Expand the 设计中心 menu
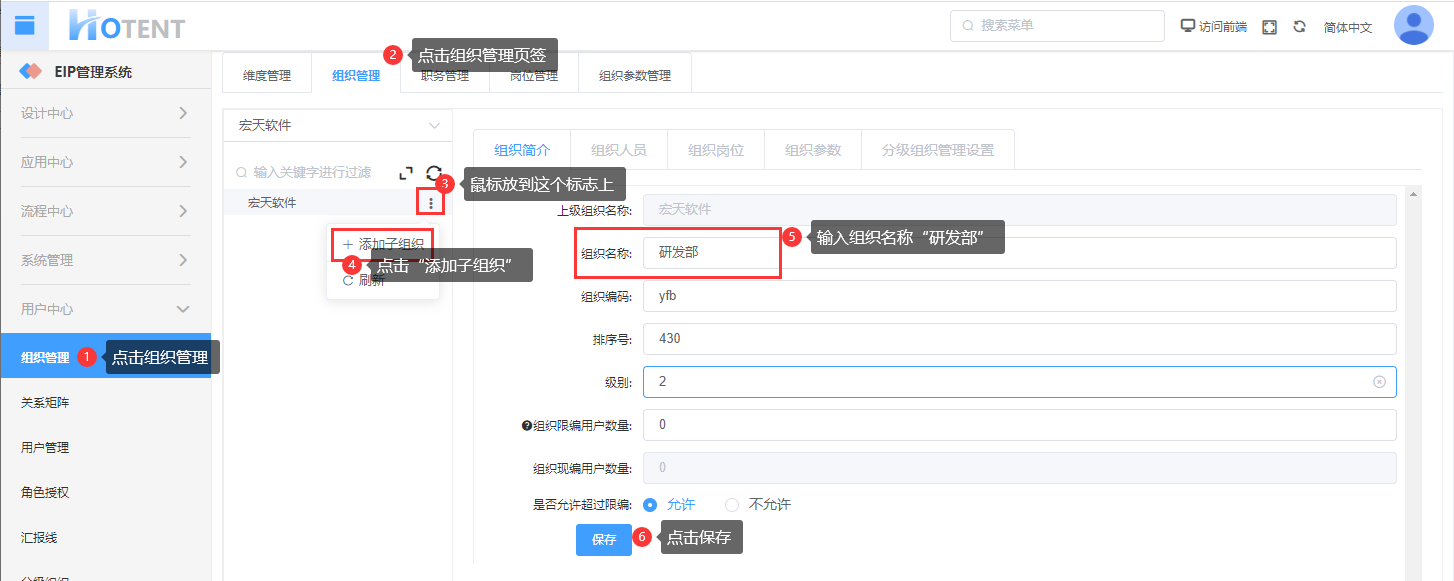 [x=105, y=113]
